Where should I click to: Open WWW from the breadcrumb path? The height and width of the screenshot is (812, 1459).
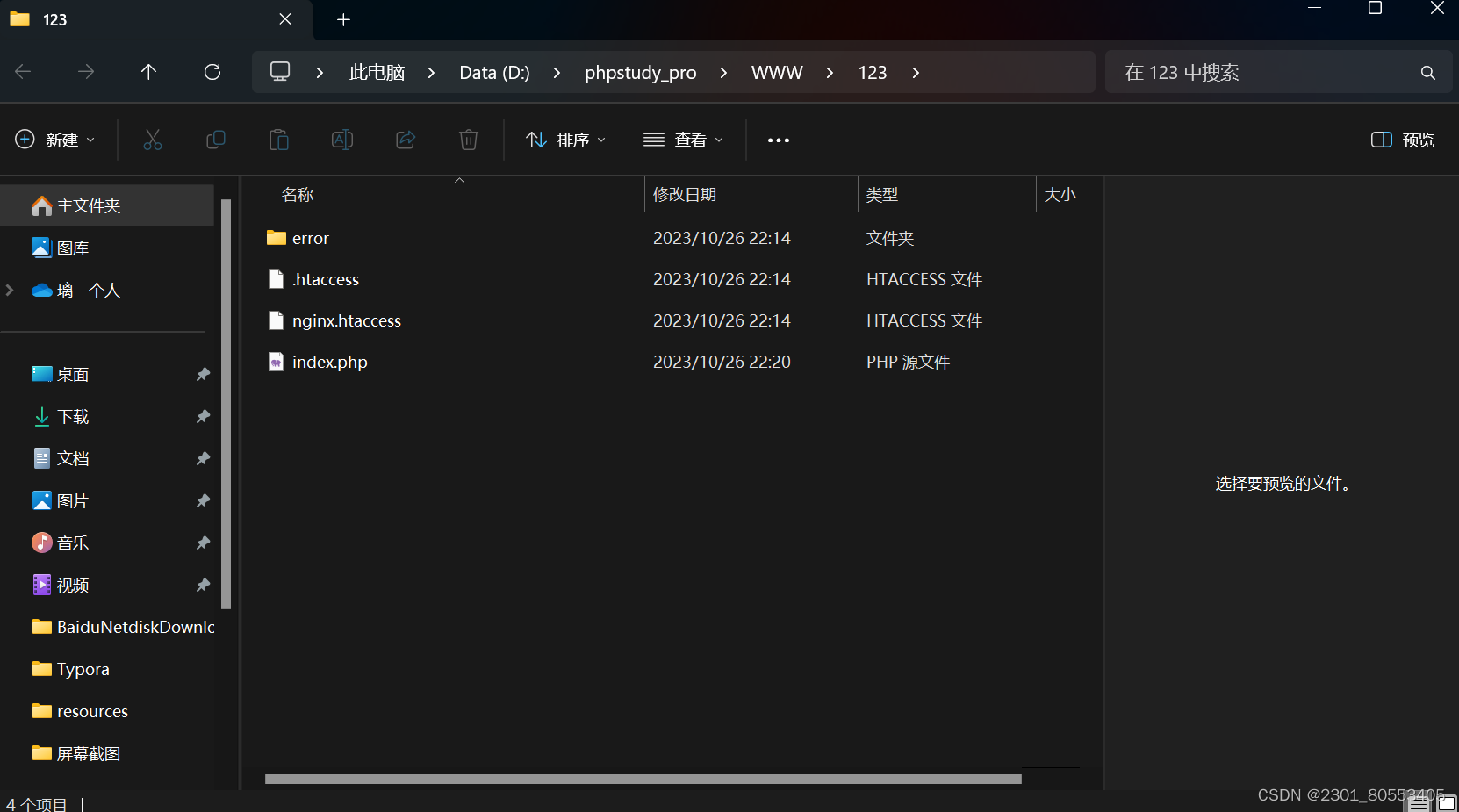pyautogui.click(x=777, y=72)
